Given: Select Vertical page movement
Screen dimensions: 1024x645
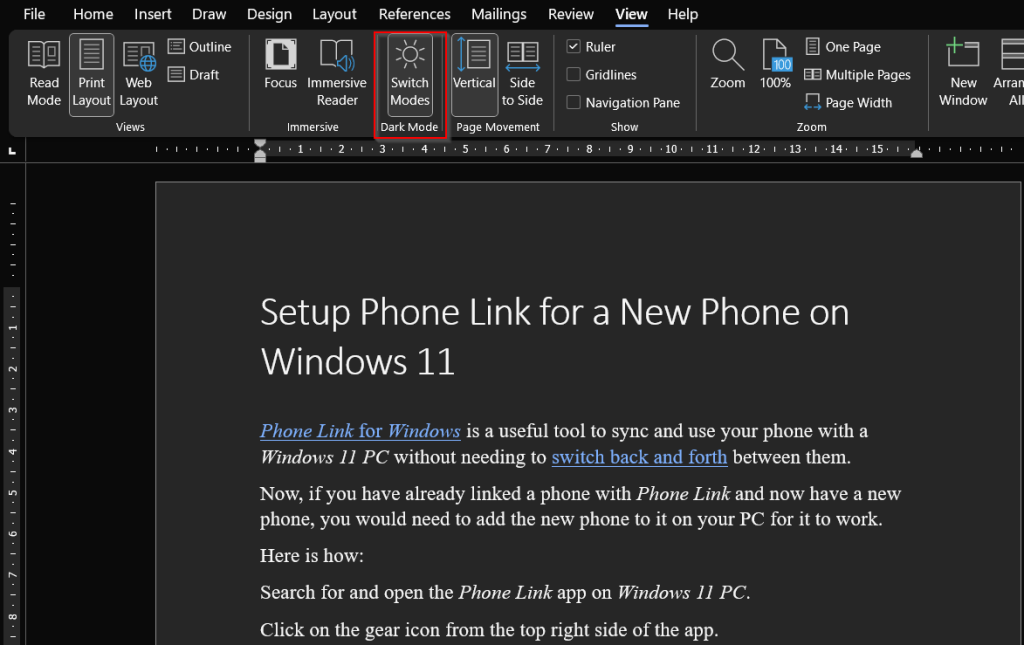Looking at the screenshot, I should 474,74.
